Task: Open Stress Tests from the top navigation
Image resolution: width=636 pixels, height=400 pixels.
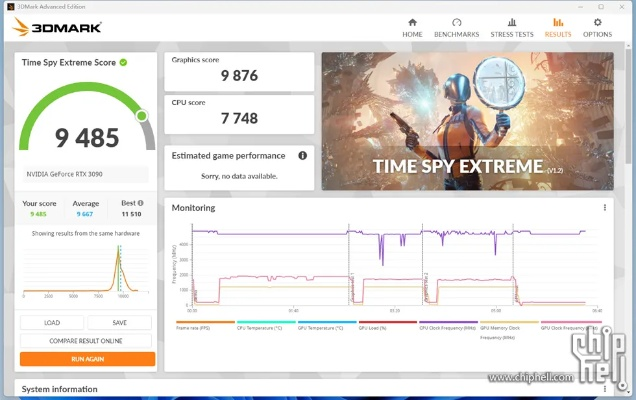Action: [511, 27]
